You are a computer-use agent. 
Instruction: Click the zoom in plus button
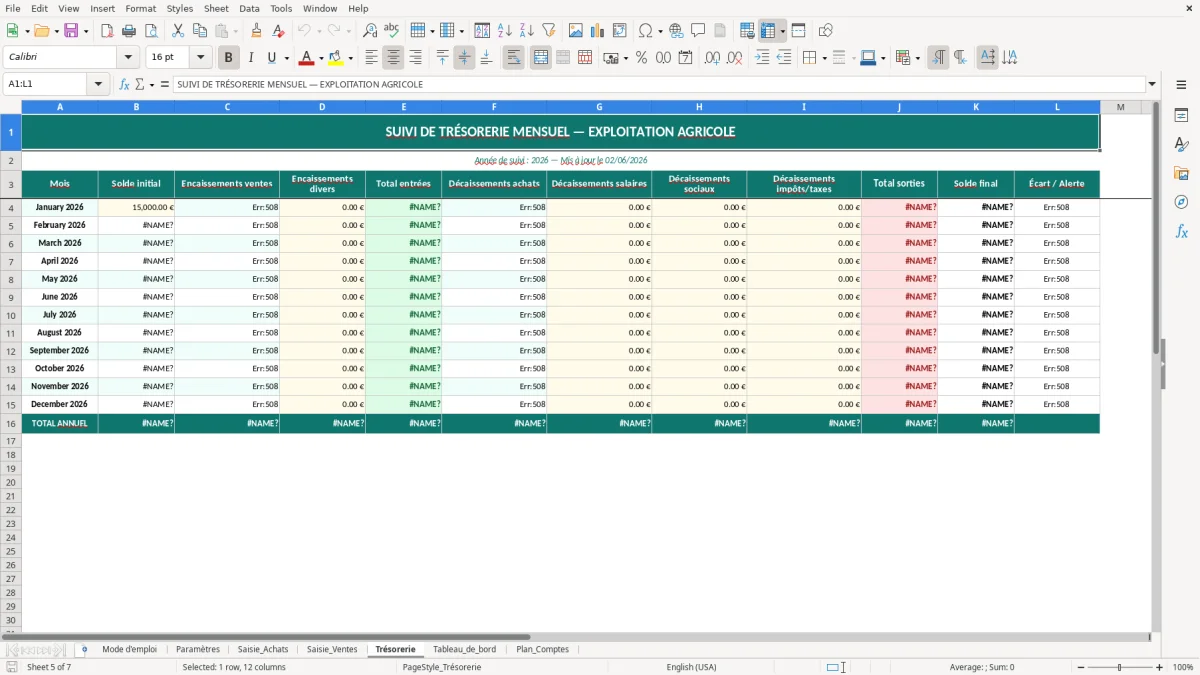click(x=1160, y=667)
